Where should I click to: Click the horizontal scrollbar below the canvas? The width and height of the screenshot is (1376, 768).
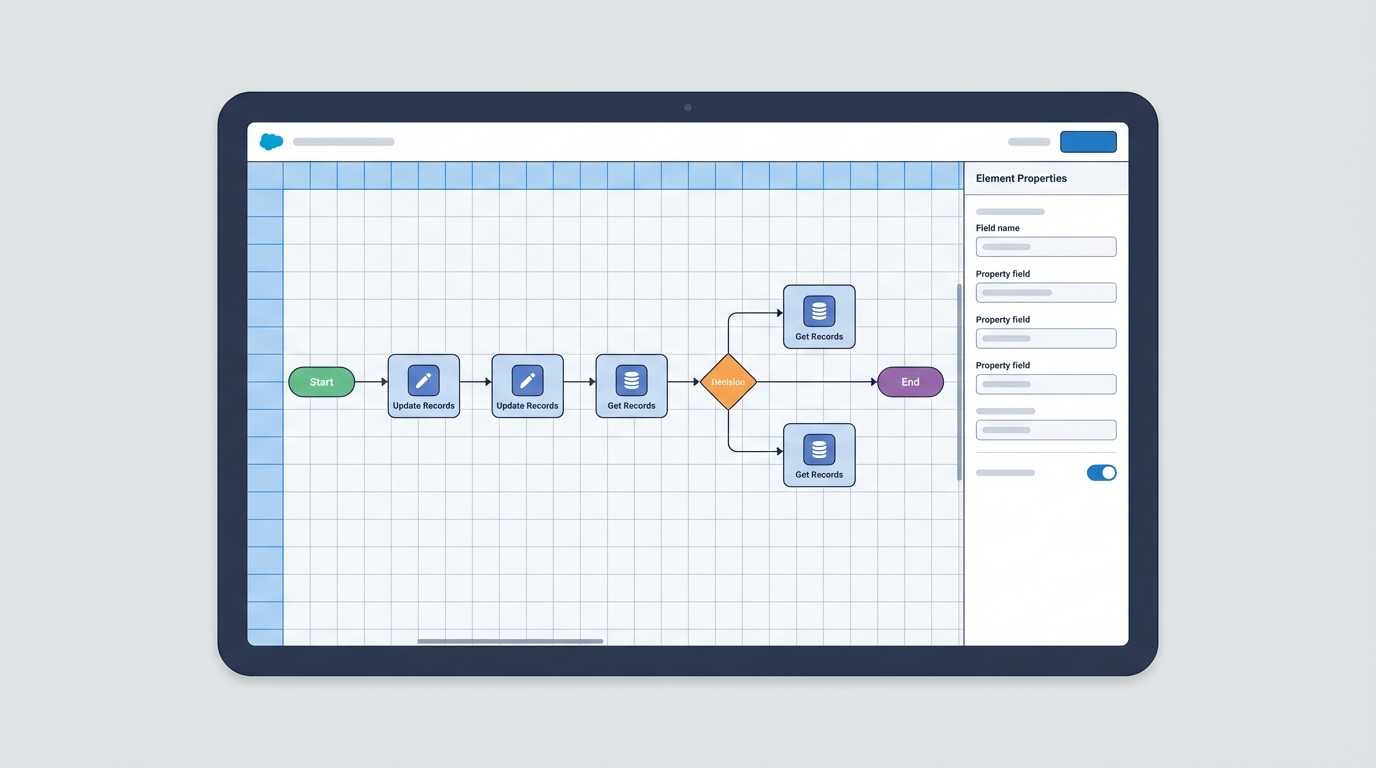tap(510, 641)
